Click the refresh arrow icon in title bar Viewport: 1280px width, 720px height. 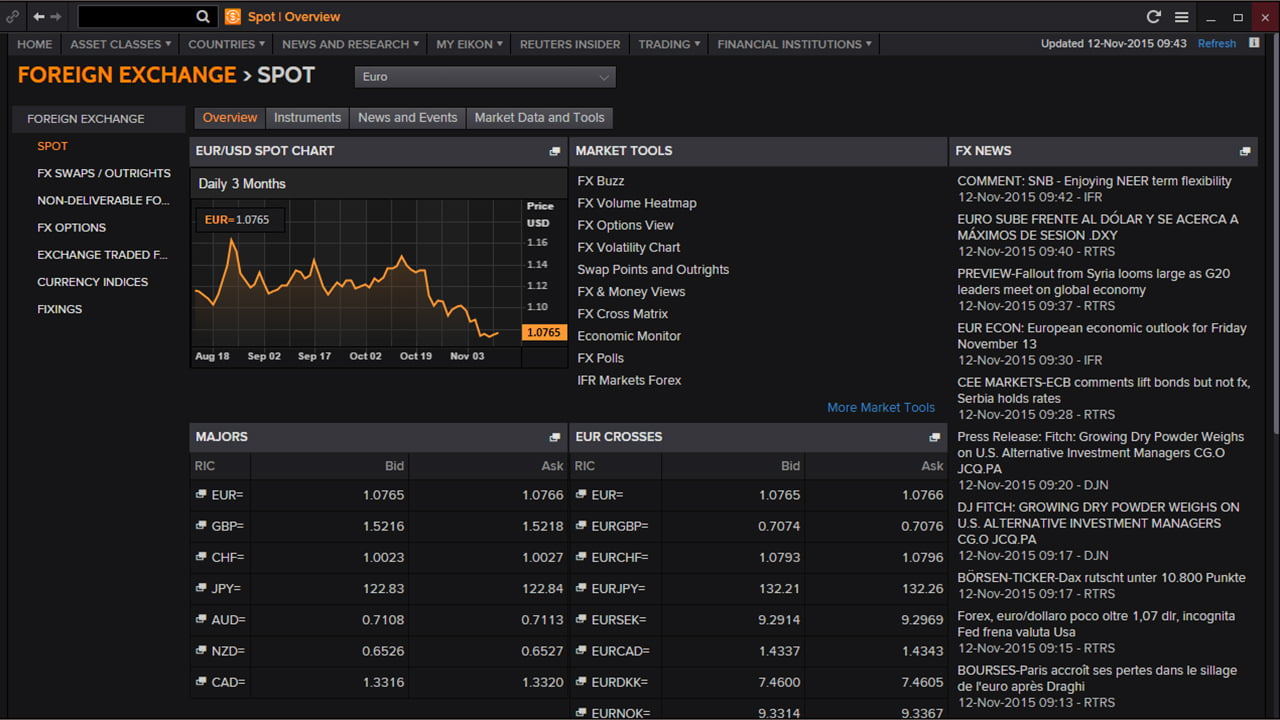click(x=1153, y=17)
